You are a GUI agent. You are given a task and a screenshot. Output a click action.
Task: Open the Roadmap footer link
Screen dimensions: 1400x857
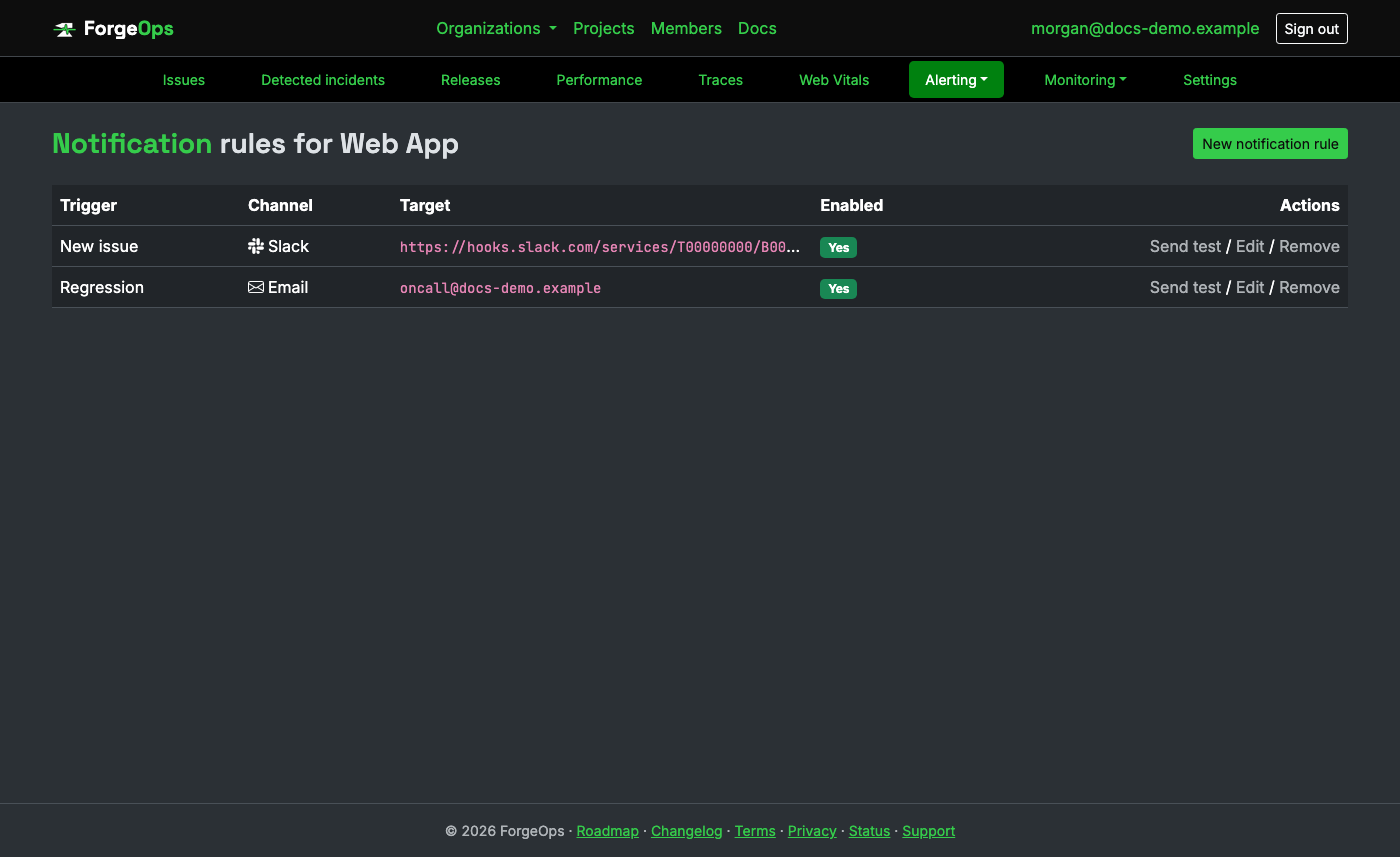[607, 831]
